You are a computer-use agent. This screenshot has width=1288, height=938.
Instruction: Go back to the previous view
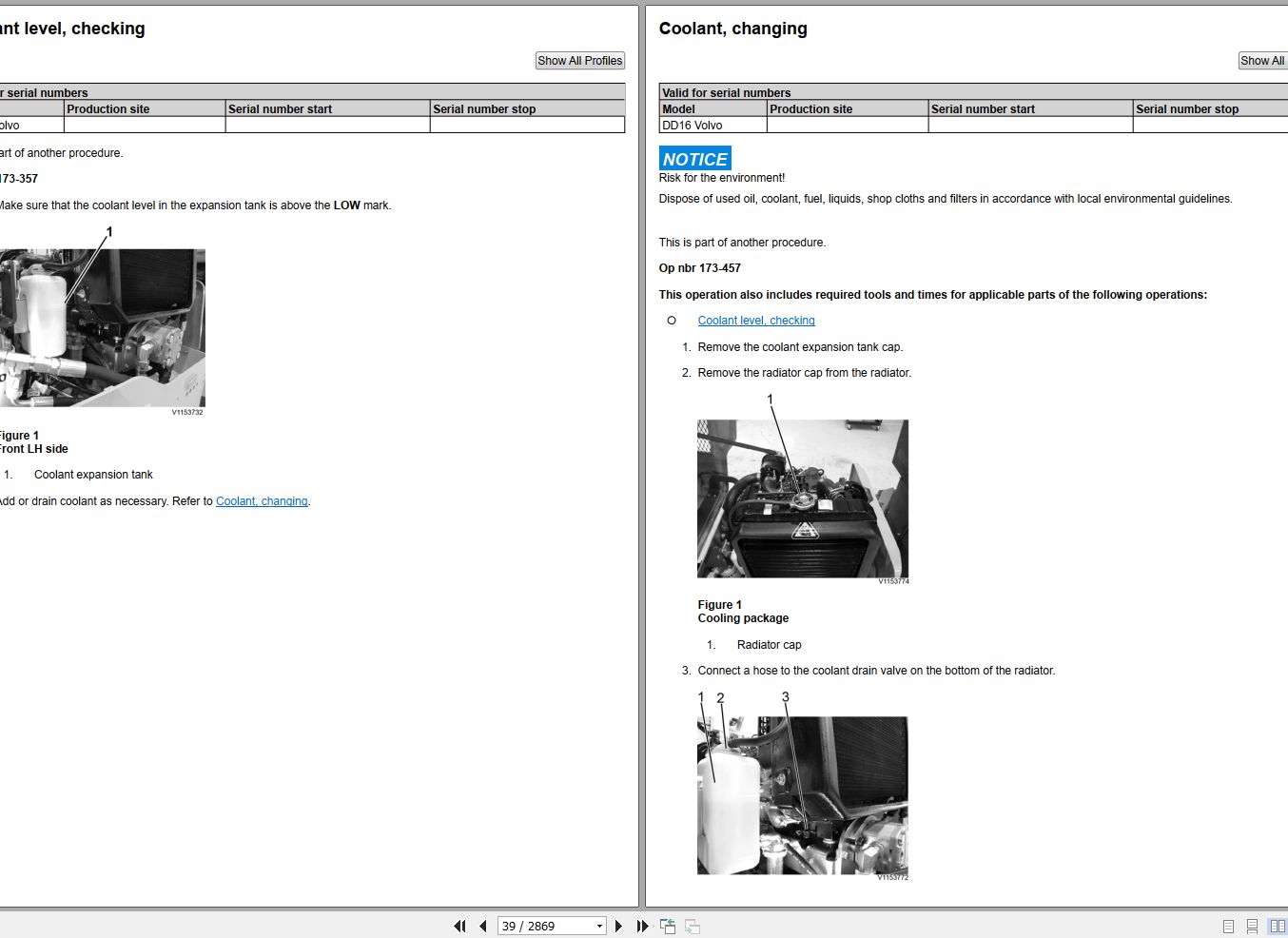tap(667, 925)
